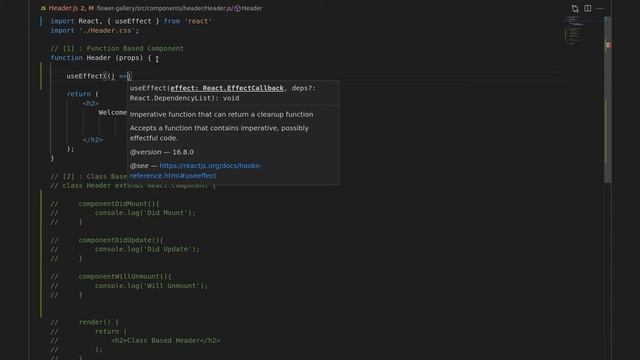
Task: Click the line "import './Header.css';"
Action: click(95, 31)
